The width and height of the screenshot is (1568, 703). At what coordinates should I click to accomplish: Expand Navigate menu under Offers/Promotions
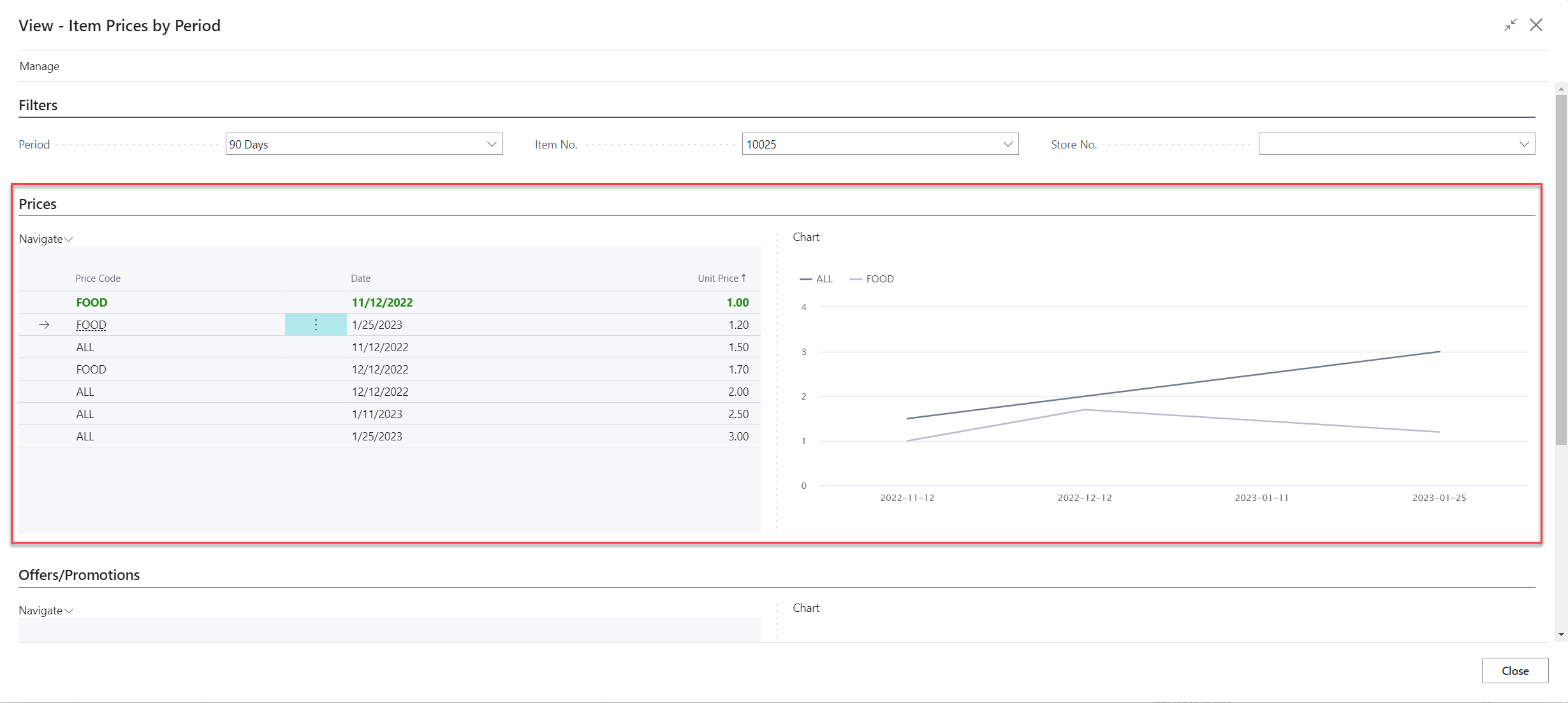coord(46,611)
